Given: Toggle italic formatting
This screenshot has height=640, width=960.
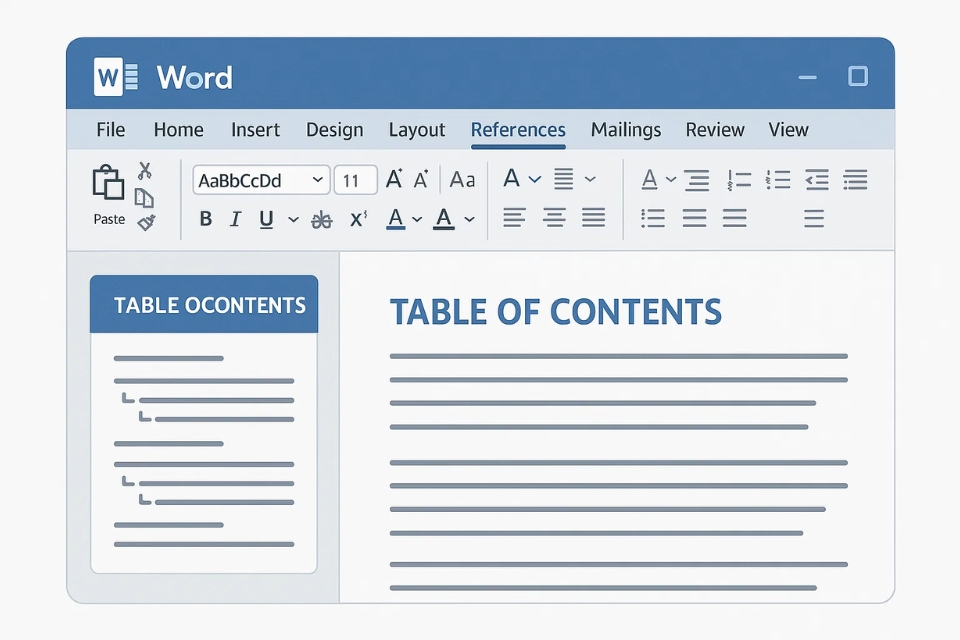Looking at the screenshot, I should click(x=235, y=219).
